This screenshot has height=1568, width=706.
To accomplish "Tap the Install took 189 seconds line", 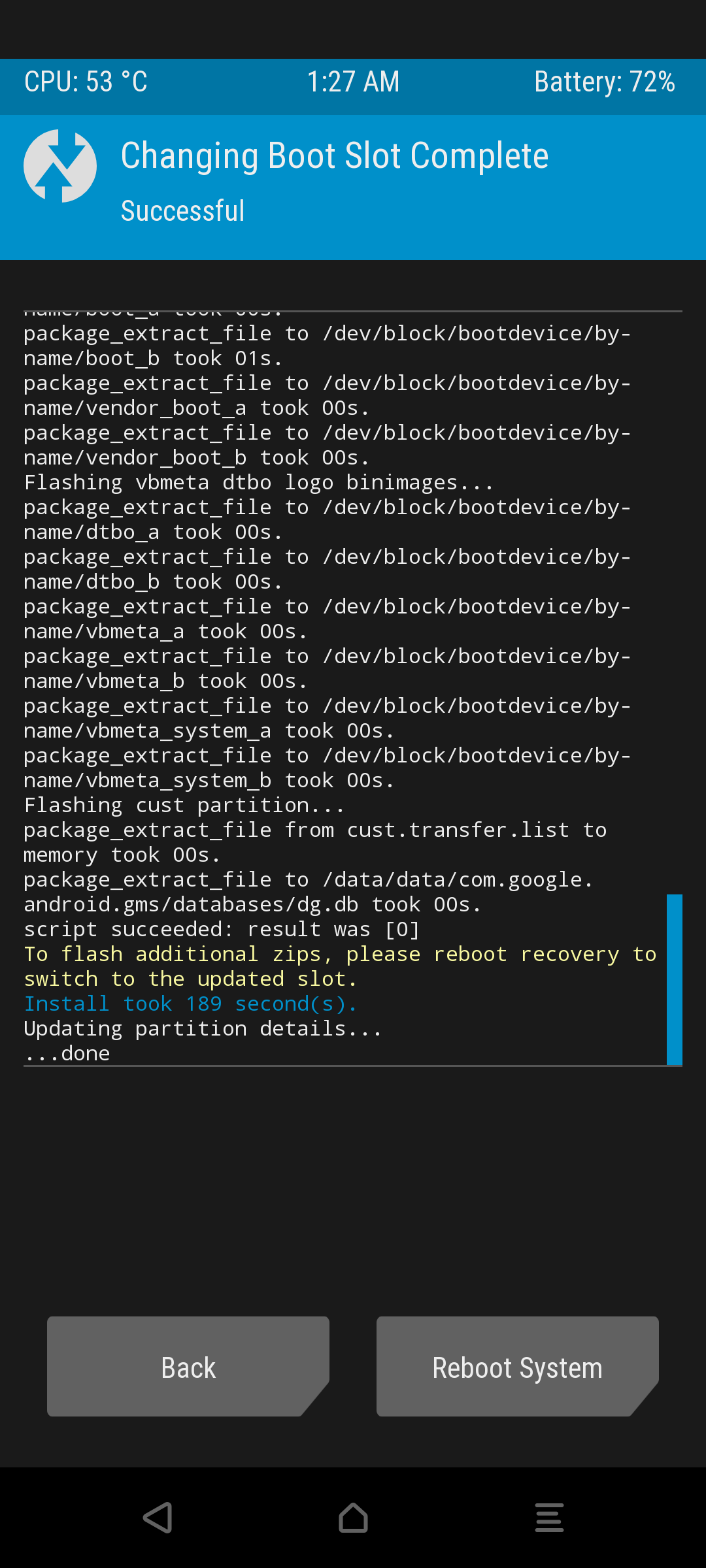I will pyautogui.click(x=191, y=1004).
